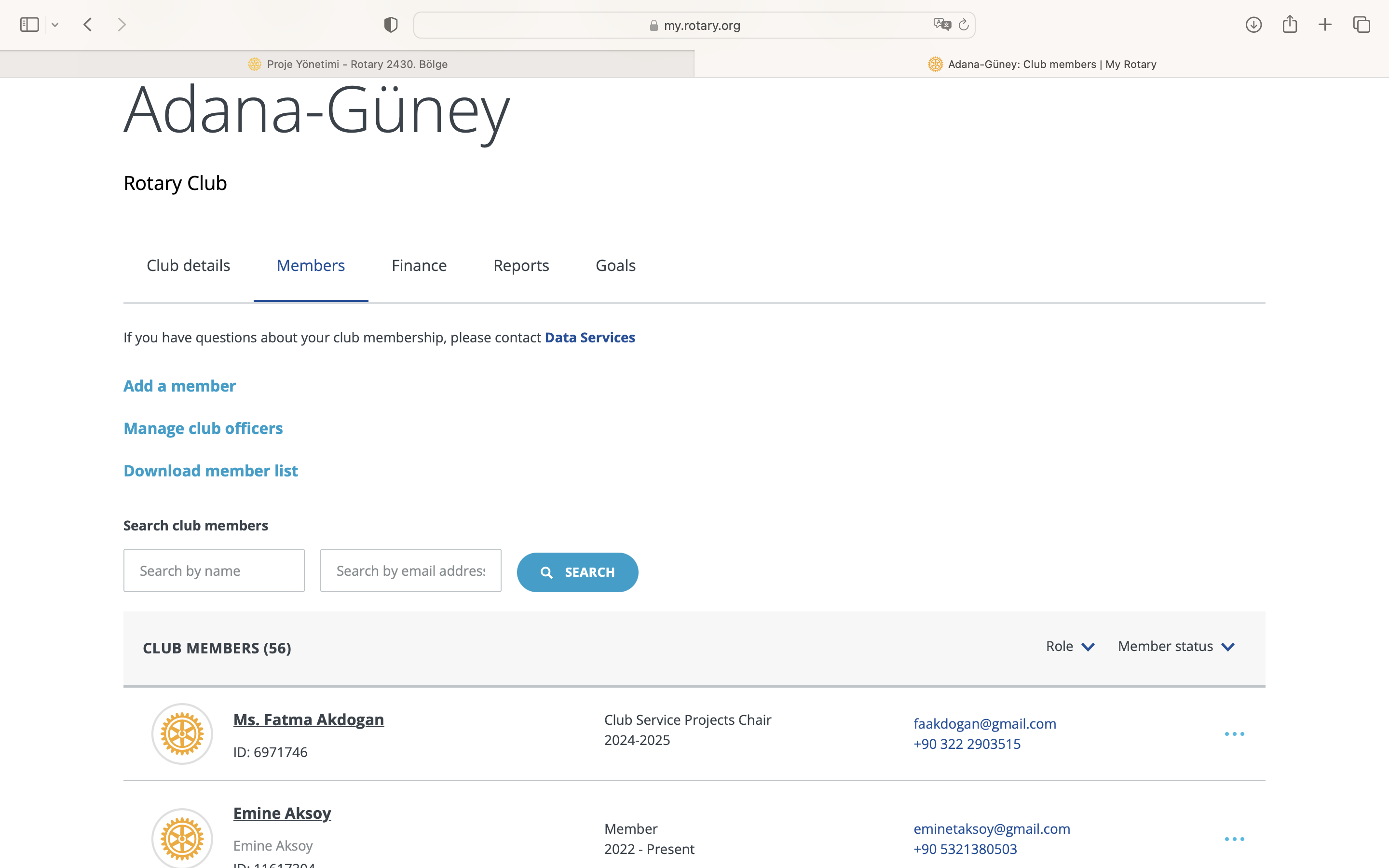Follow the Data Services link
Image resolution: width=1389 pixels, height=868 pixels.
(x=589, y=338)
